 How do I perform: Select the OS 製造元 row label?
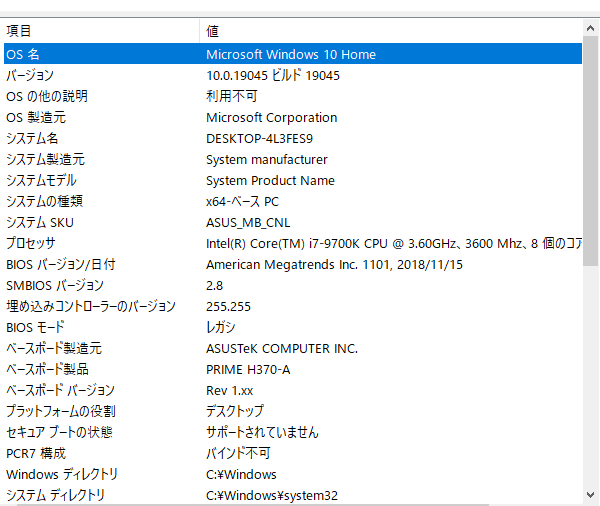36,118
